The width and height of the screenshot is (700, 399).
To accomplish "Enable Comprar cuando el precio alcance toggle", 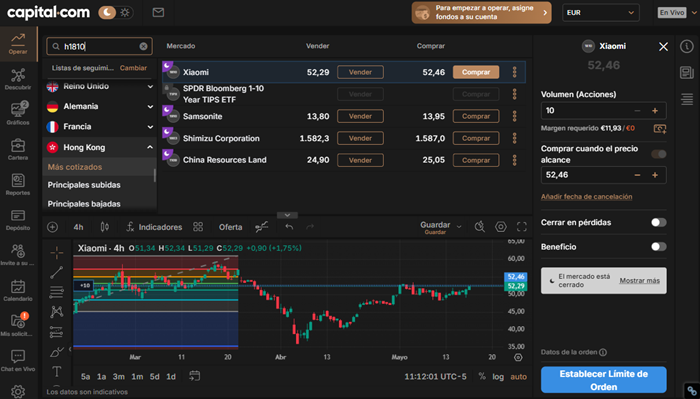I will [658, 154].
